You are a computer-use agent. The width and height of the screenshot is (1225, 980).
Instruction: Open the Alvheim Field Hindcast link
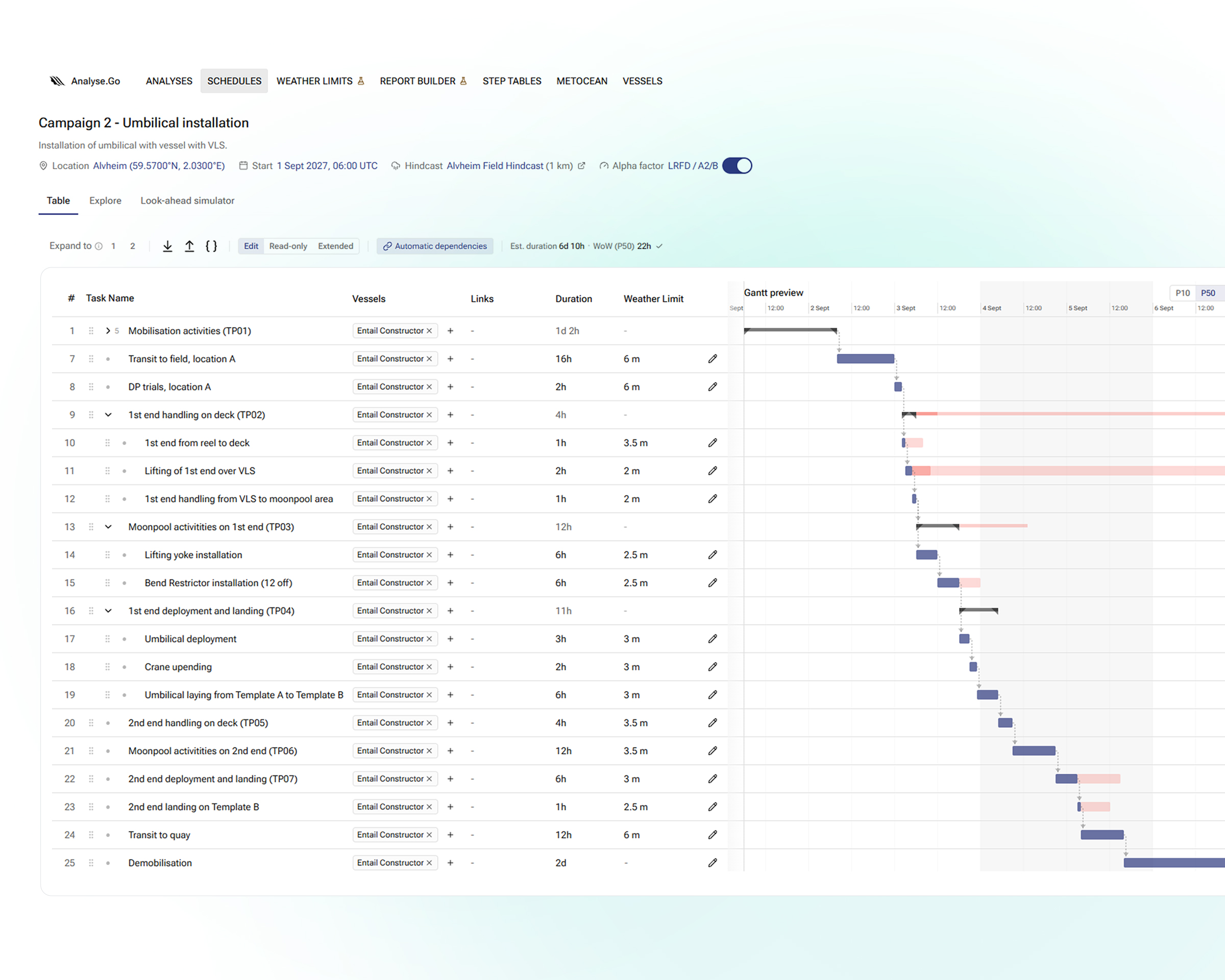pyautogui.click(x=495, y=166)
